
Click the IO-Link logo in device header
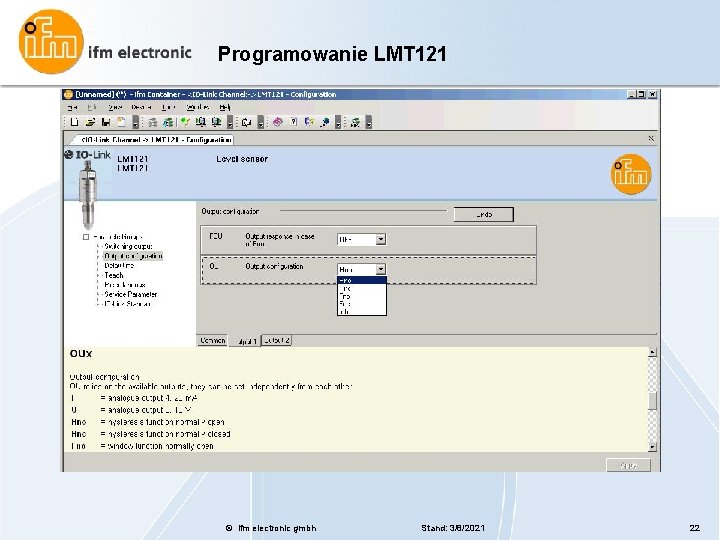click(x=88, y=155)
